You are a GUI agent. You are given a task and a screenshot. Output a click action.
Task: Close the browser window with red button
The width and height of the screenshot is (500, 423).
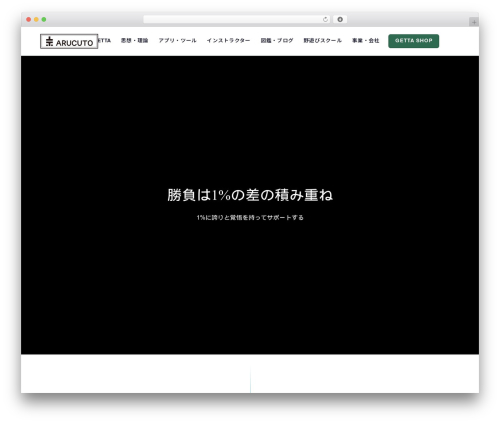(x=29, y=20)
